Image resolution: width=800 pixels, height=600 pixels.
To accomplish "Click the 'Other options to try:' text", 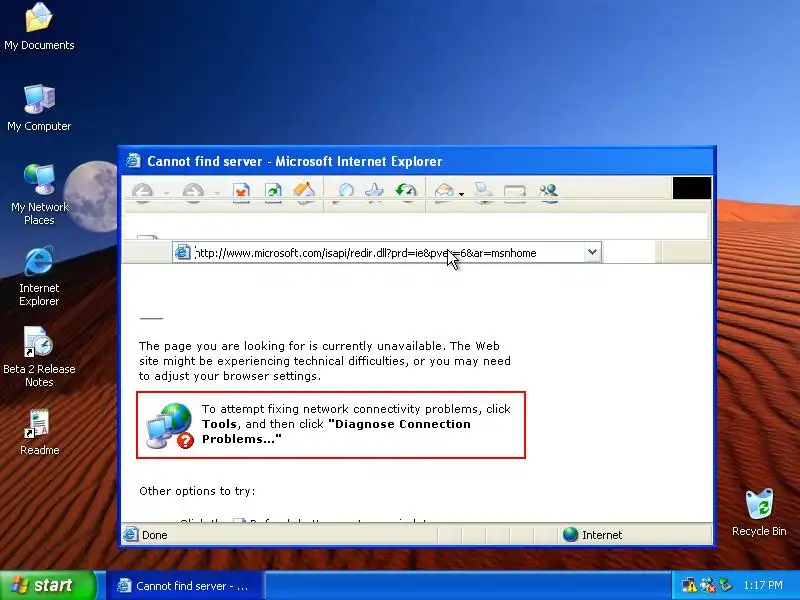I will (197, 491).
